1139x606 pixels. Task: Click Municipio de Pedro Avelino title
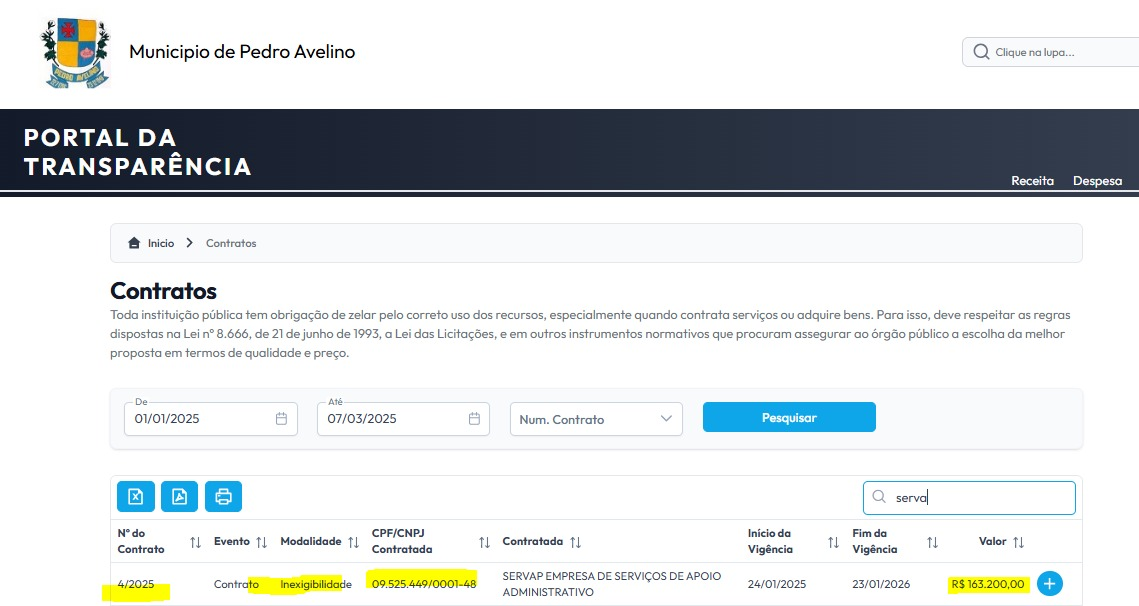(242, 52)
